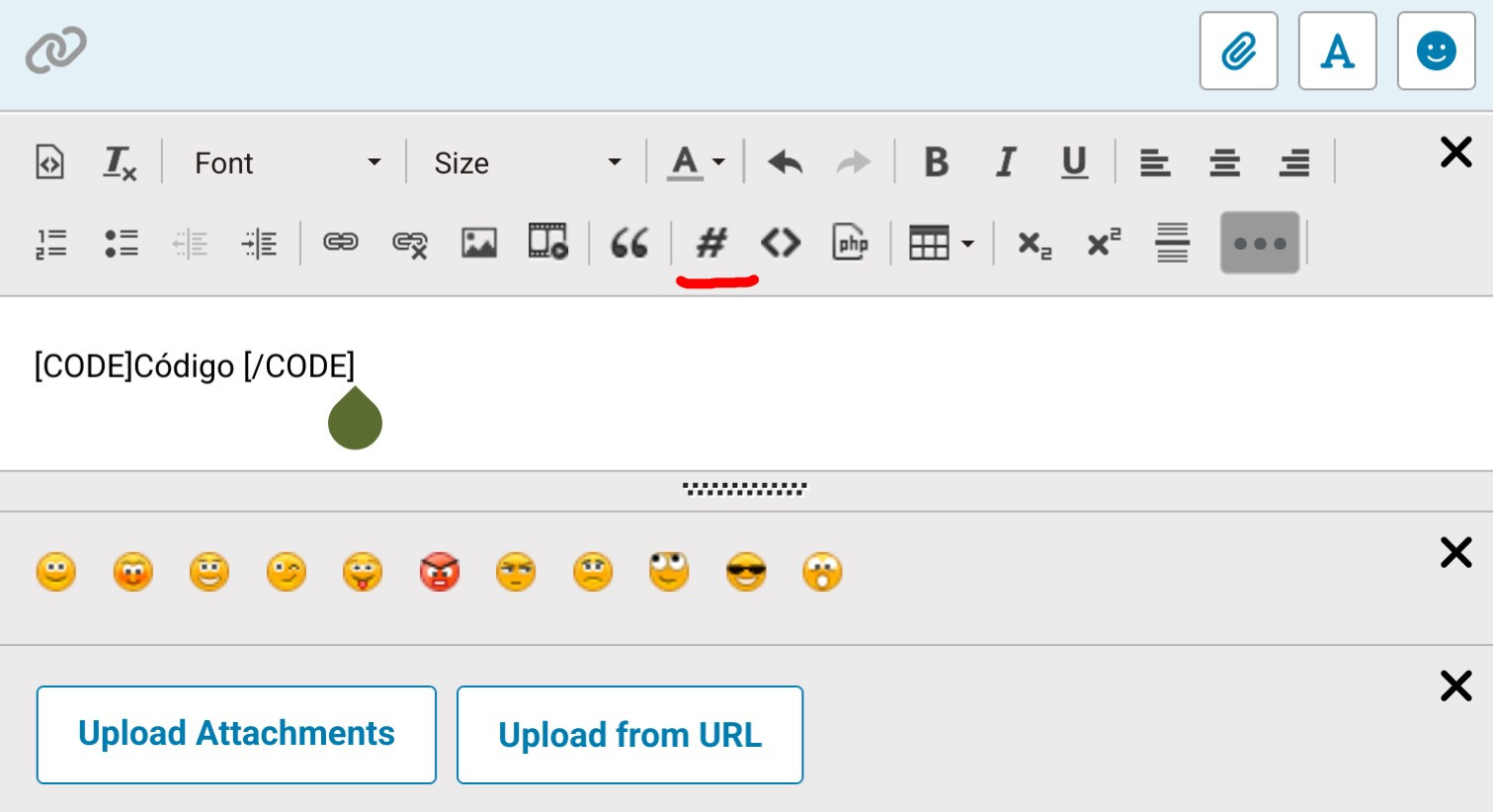Apply superscript formatting
1493x812 pixels.
(x=1104, y=242)
